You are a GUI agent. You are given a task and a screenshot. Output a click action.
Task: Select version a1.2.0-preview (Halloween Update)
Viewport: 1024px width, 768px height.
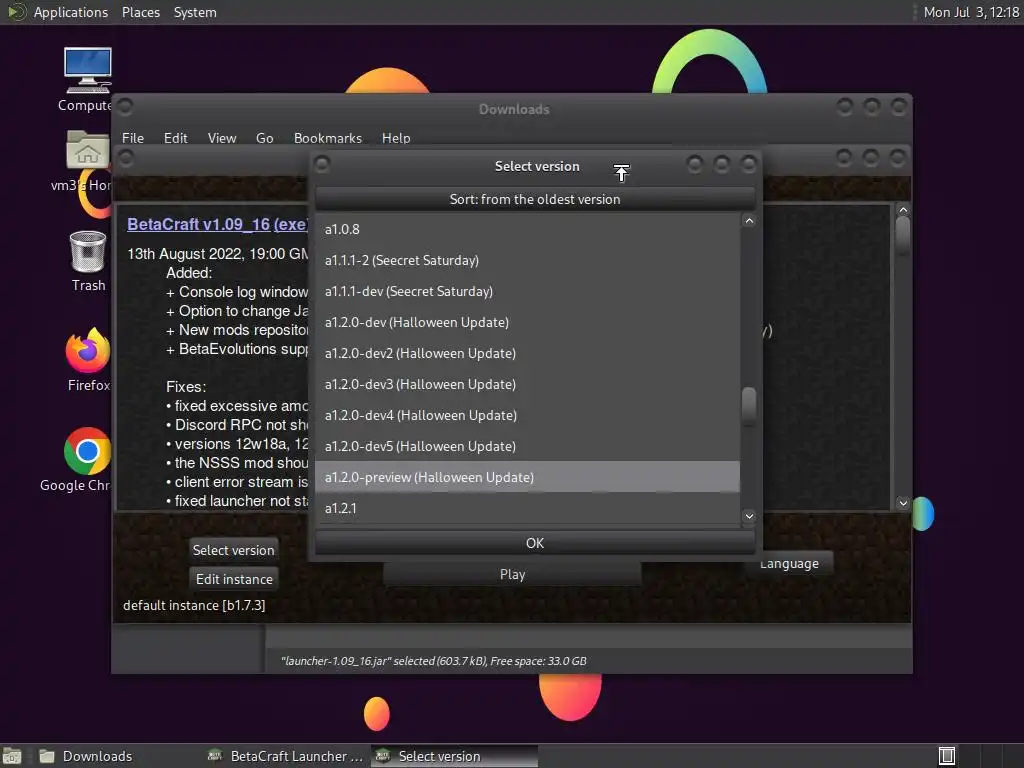(527, 477)
